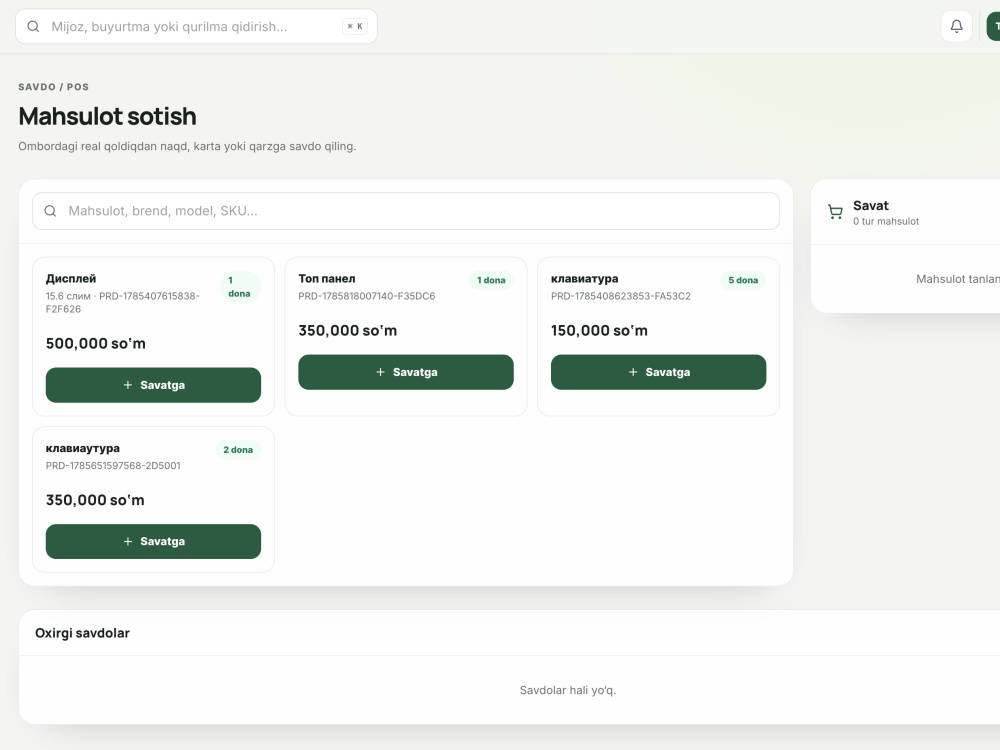
Task: Click the product search magnifier icon
Action: coord(50,210)
